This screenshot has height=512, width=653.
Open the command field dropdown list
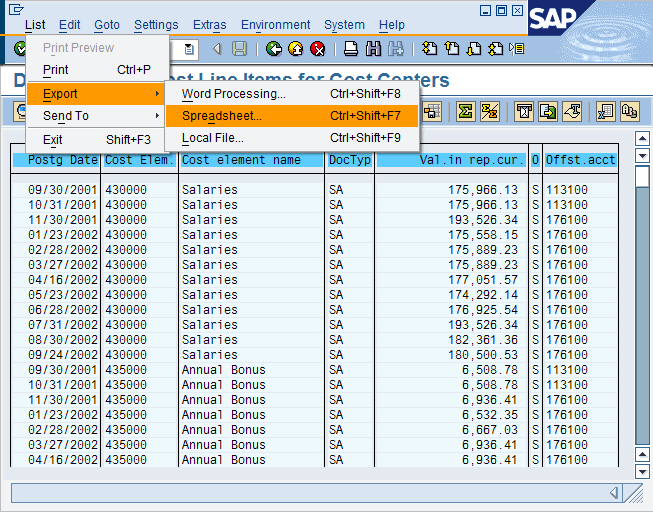coord(188,48)
